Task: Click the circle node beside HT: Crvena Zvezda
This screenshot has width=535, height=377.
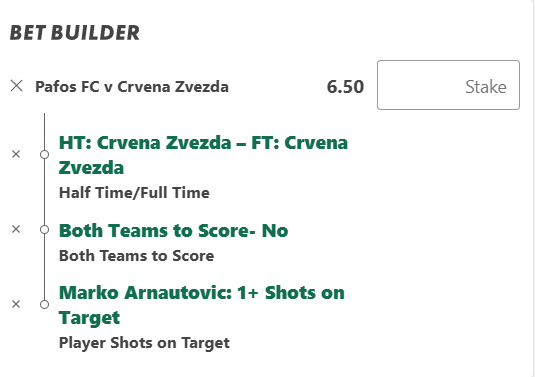Action: (x=44, y=155)
